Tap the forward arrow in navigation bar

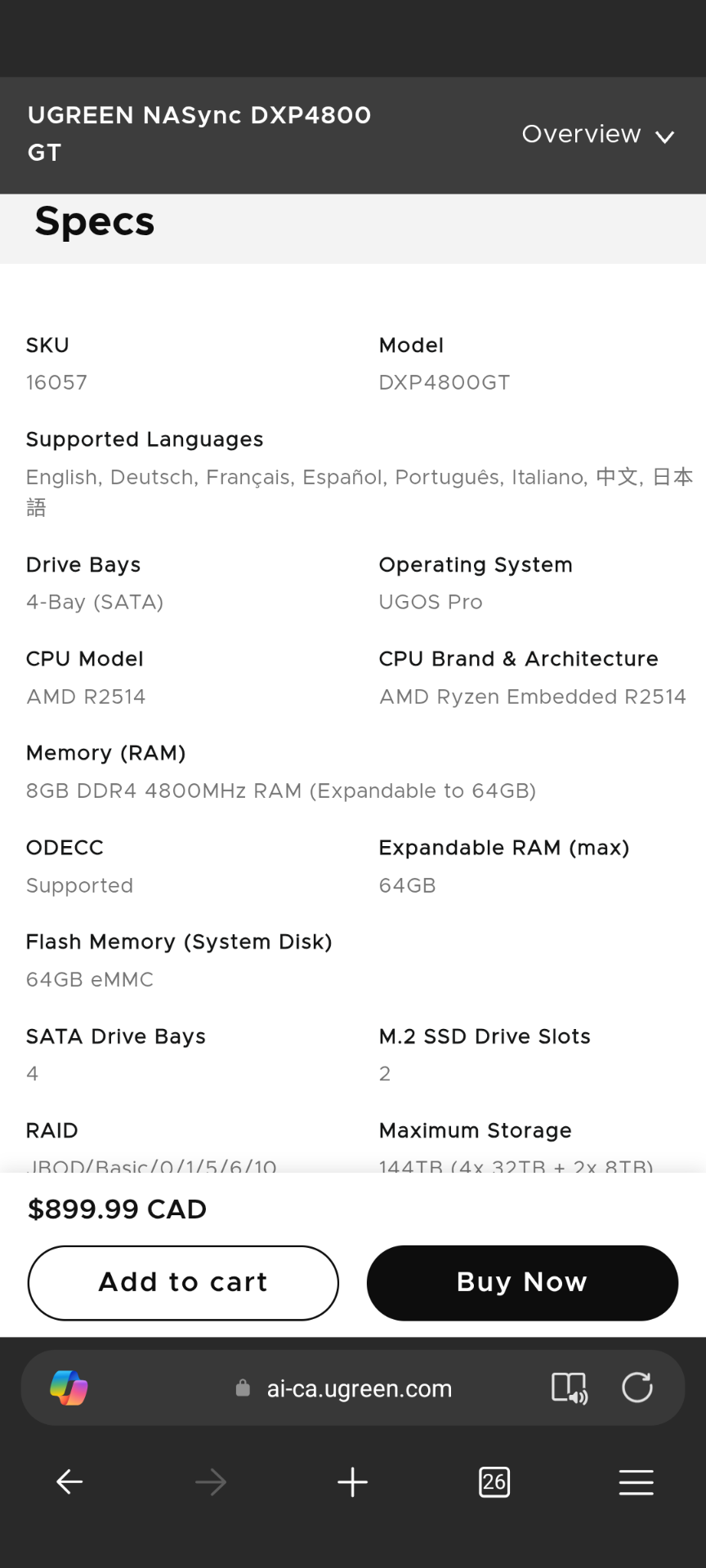[211, 1481]
